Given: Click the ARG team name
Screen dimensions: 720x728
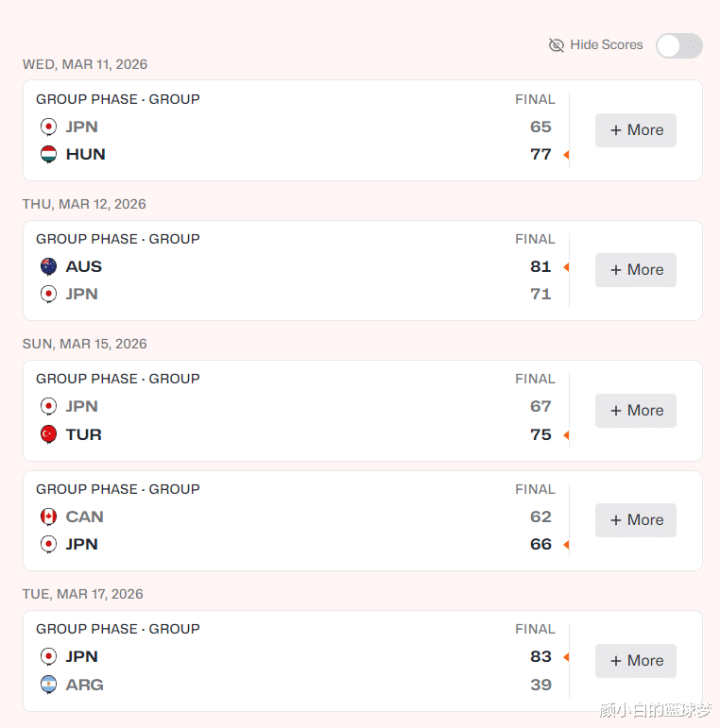Looking at the screenshot, I should tap(84, 684).
